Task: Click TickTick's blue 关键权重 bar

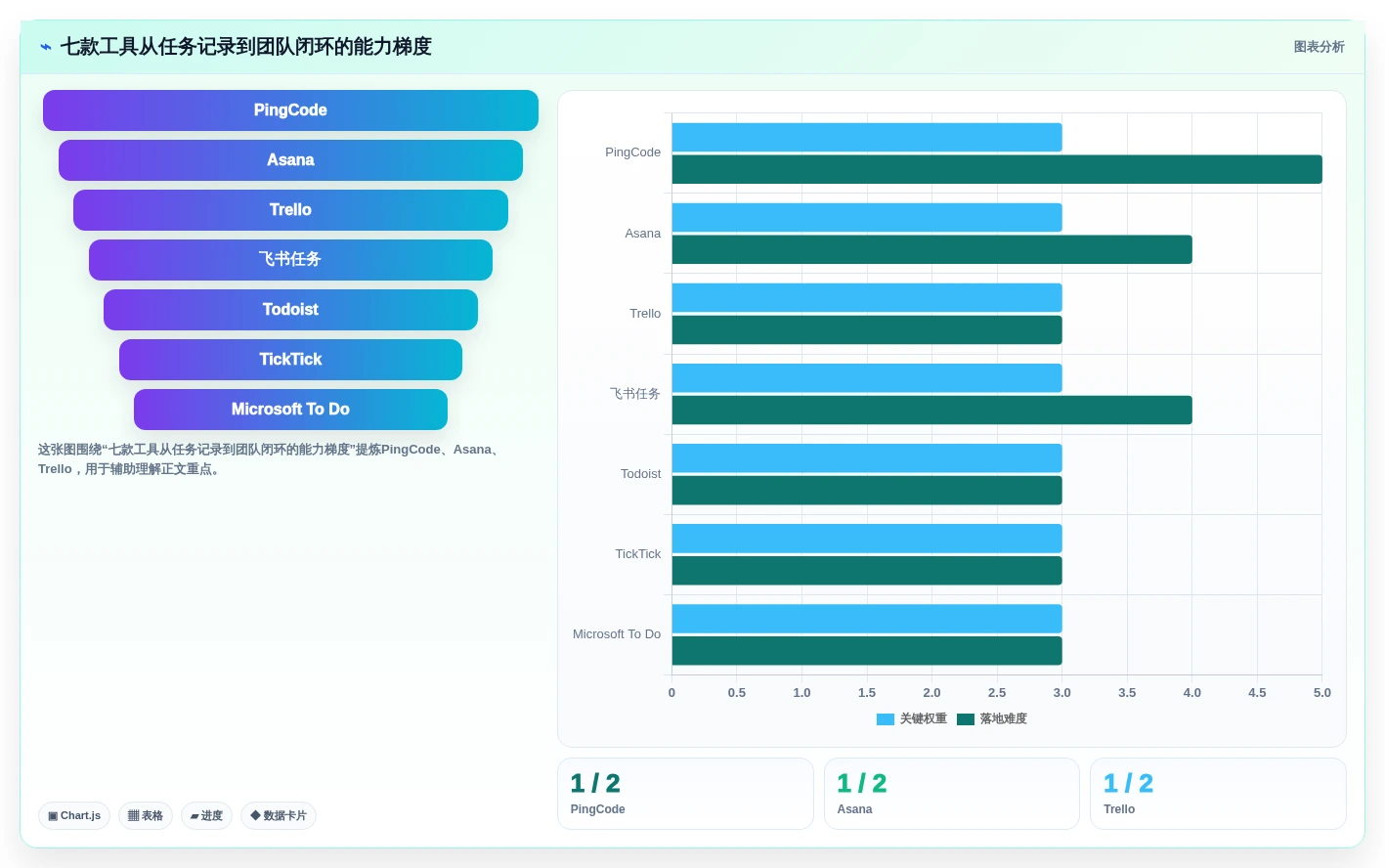Action: (867, 538)
